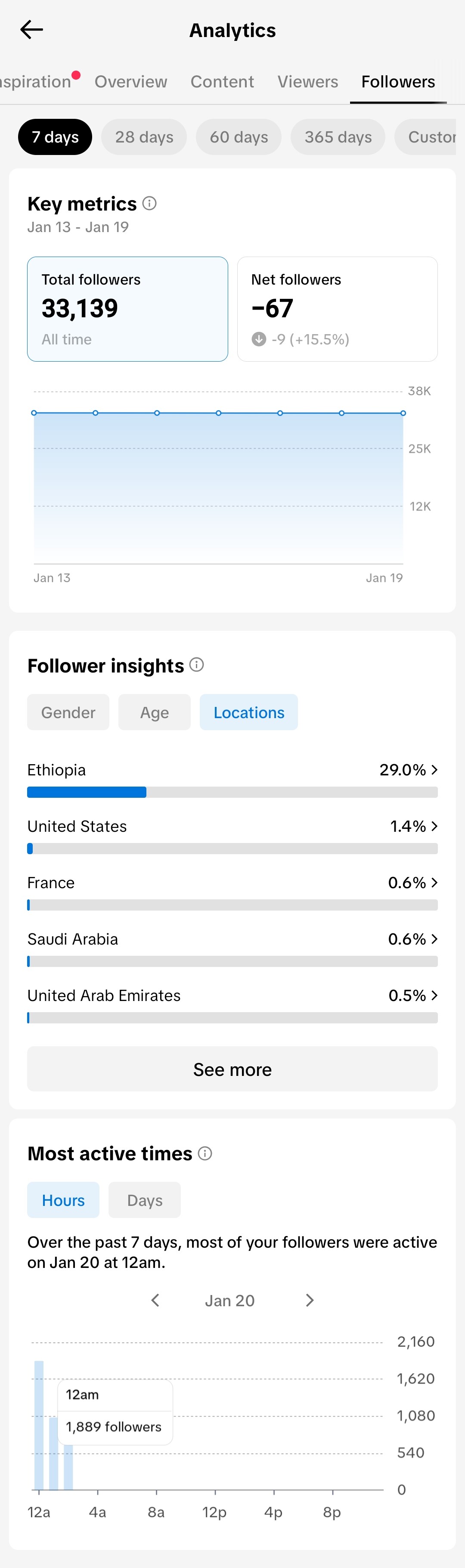Select the 365 days range chip

(338, 137)
